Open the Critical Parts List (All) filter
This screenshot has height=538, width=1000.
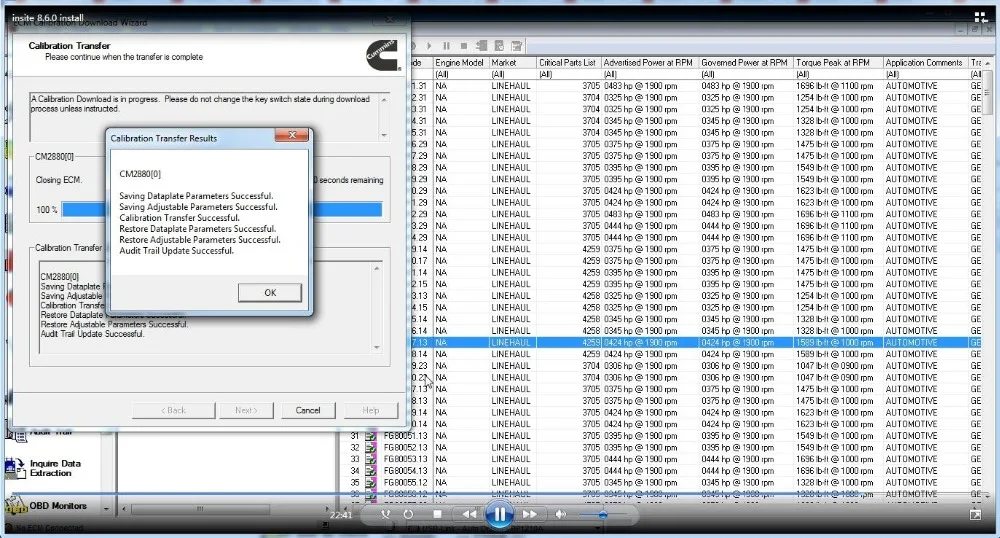tap(569, 74)
